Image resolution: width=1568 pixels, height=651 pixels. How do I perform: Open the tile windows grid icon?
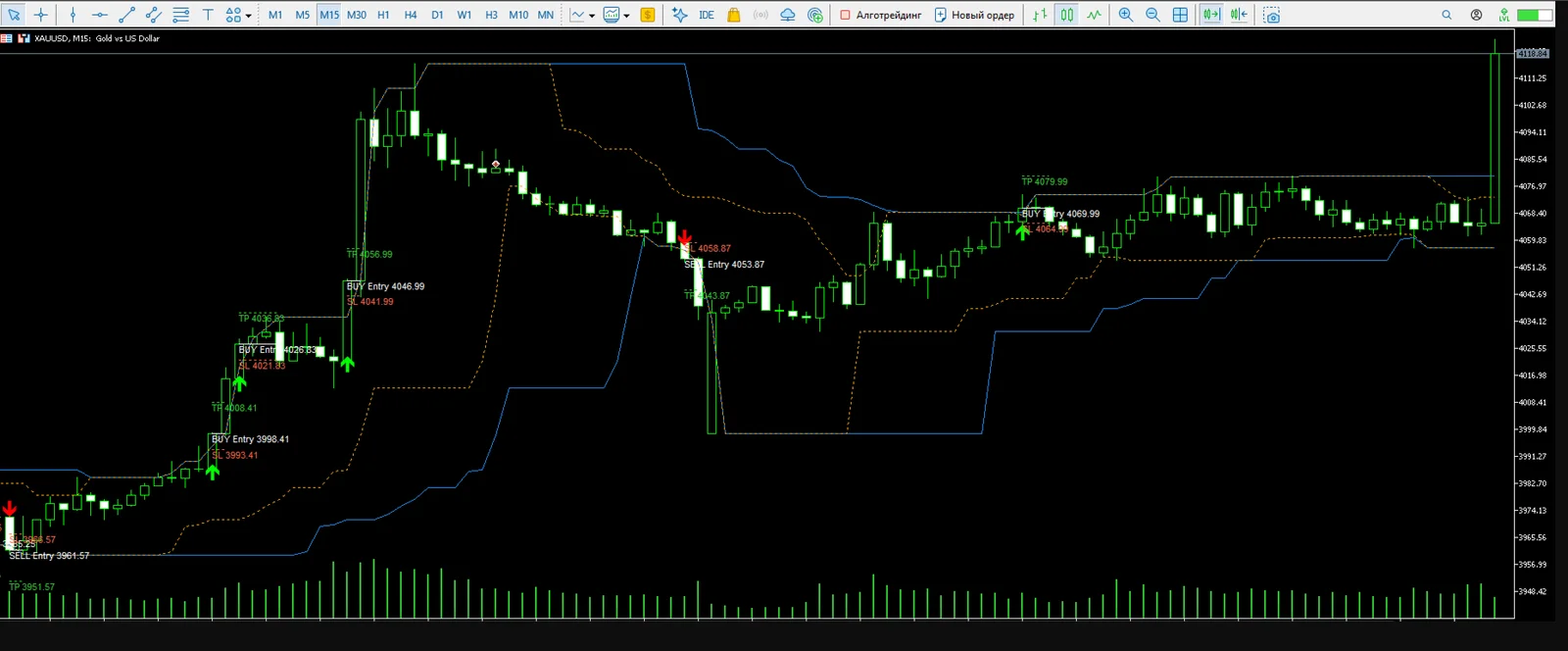click(x=1180, y=15)
